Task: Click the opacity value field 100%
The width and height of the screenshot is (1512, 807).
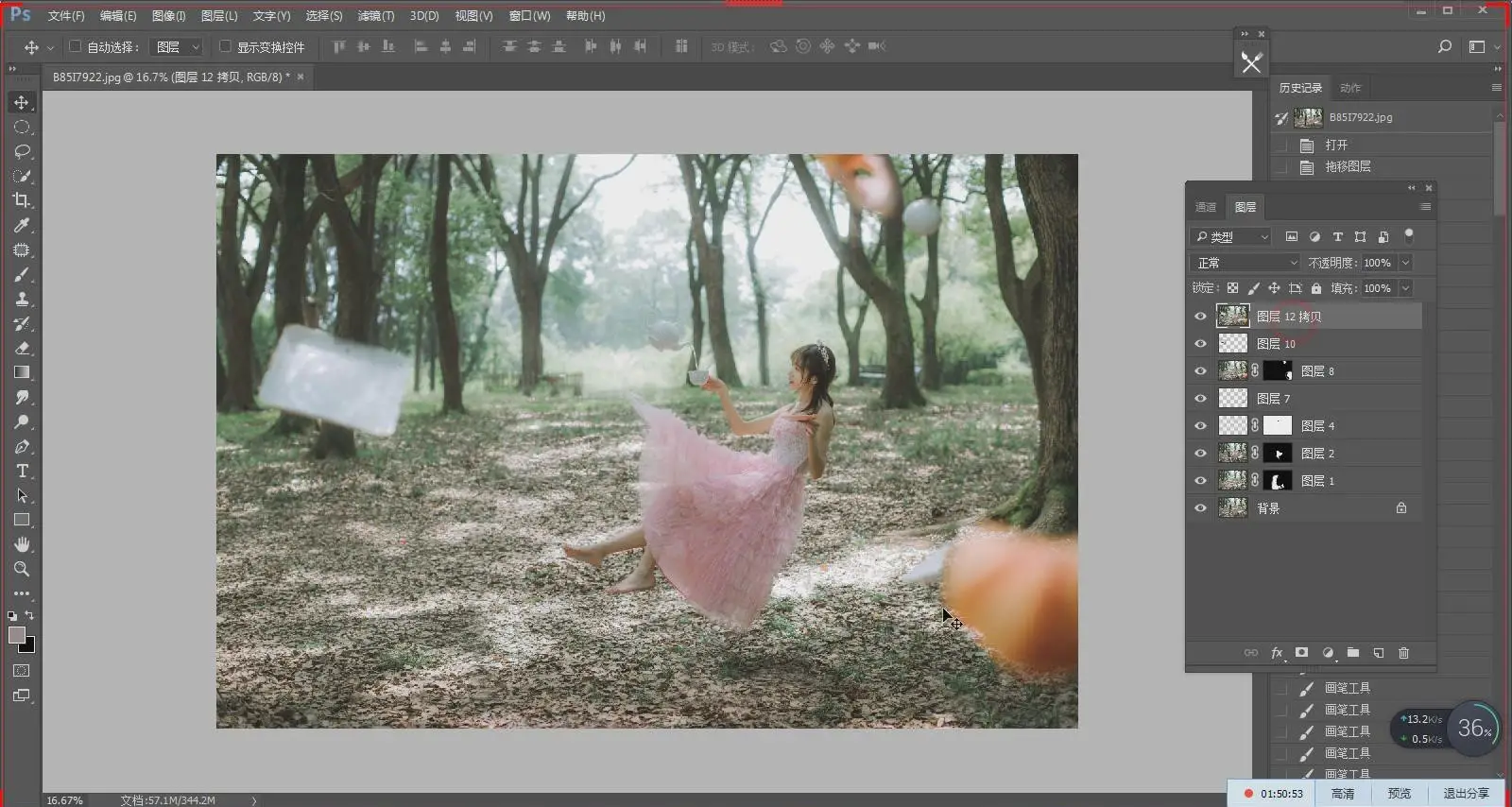Action: coord(1378,263)
